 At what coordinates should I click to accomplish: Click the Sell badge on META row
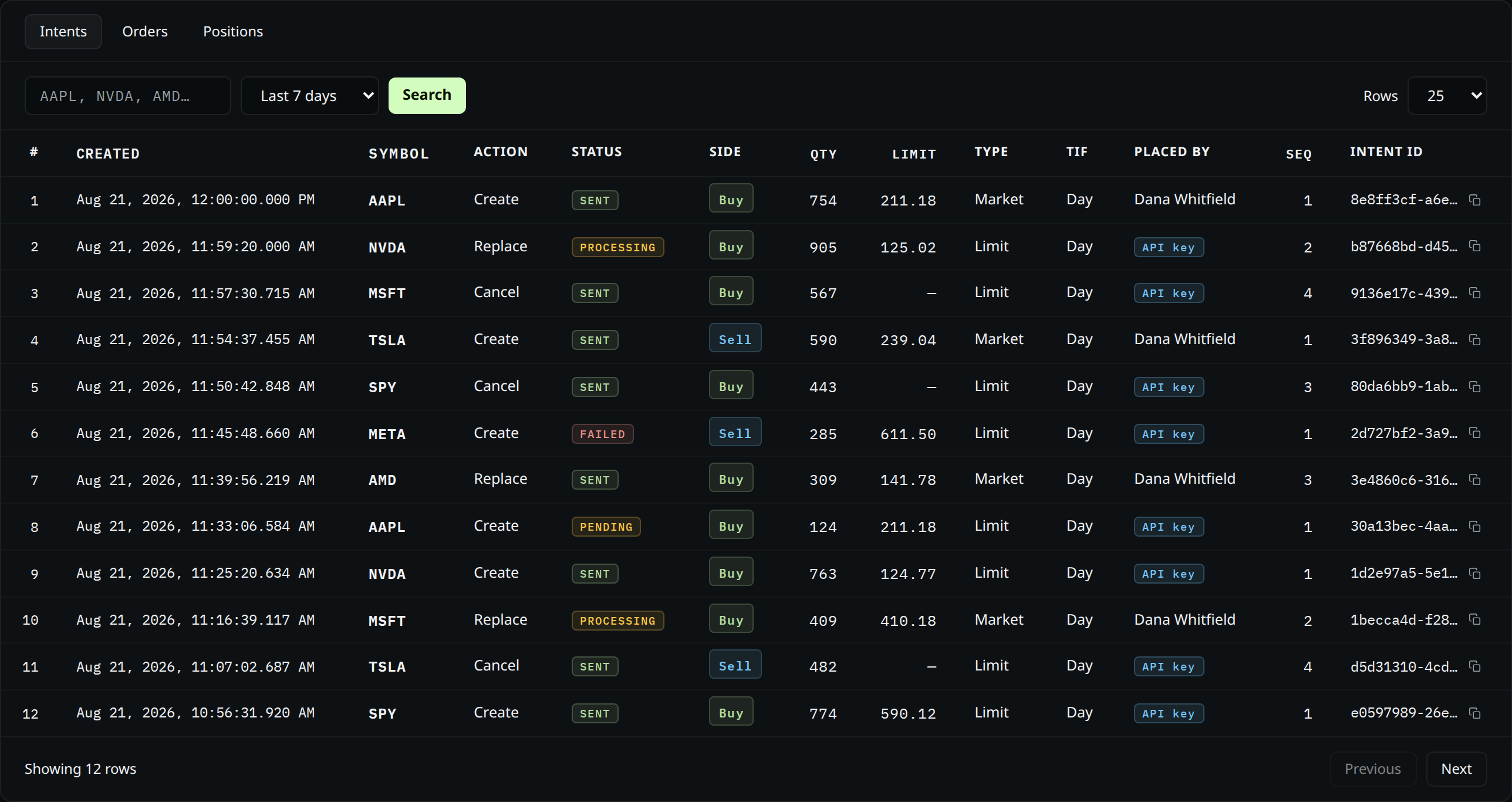tap(735, 433)
